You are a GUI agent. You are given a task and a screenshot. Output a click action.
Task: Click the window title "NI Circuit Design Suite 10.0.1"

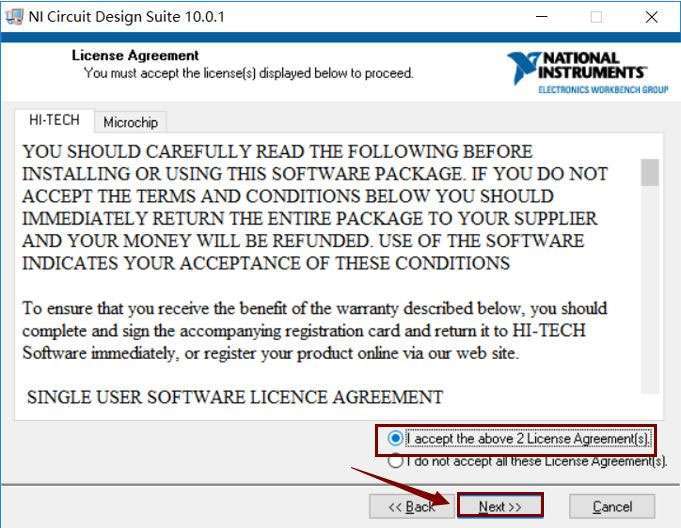[126, 17]
